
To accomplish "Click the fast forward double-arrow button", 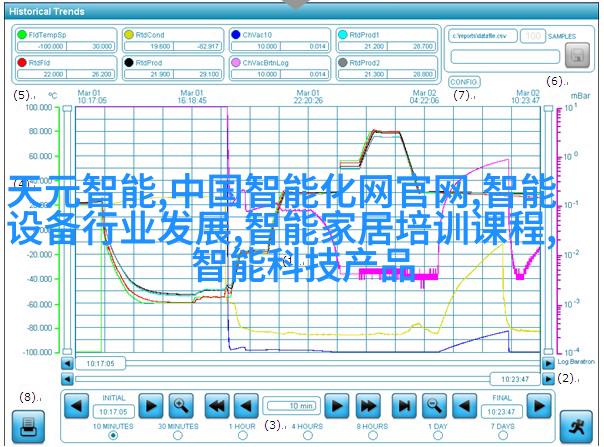I will click(x=368, y=405).
